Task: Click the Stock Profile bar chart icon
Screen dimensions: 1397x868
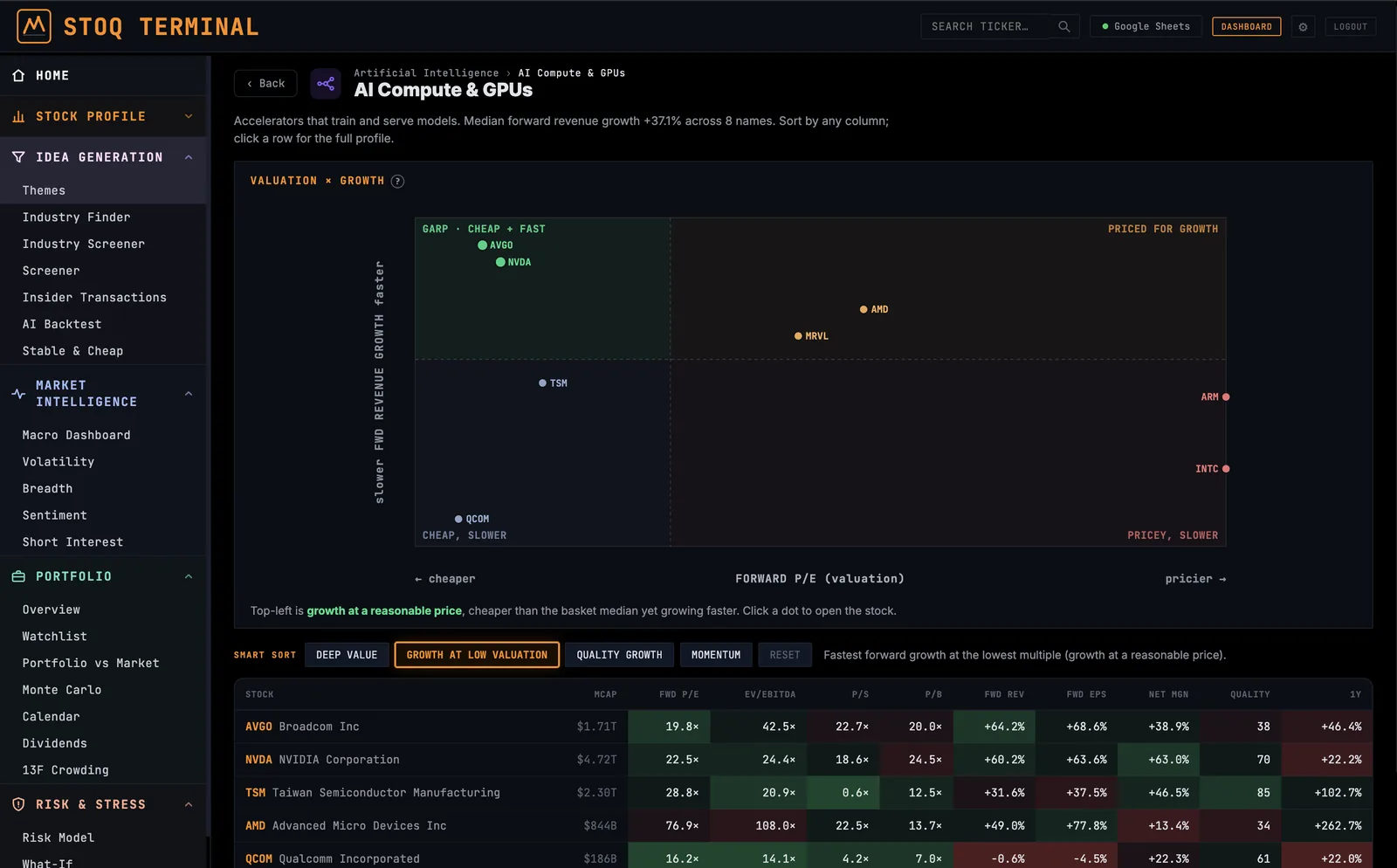Action: (18, 116)
